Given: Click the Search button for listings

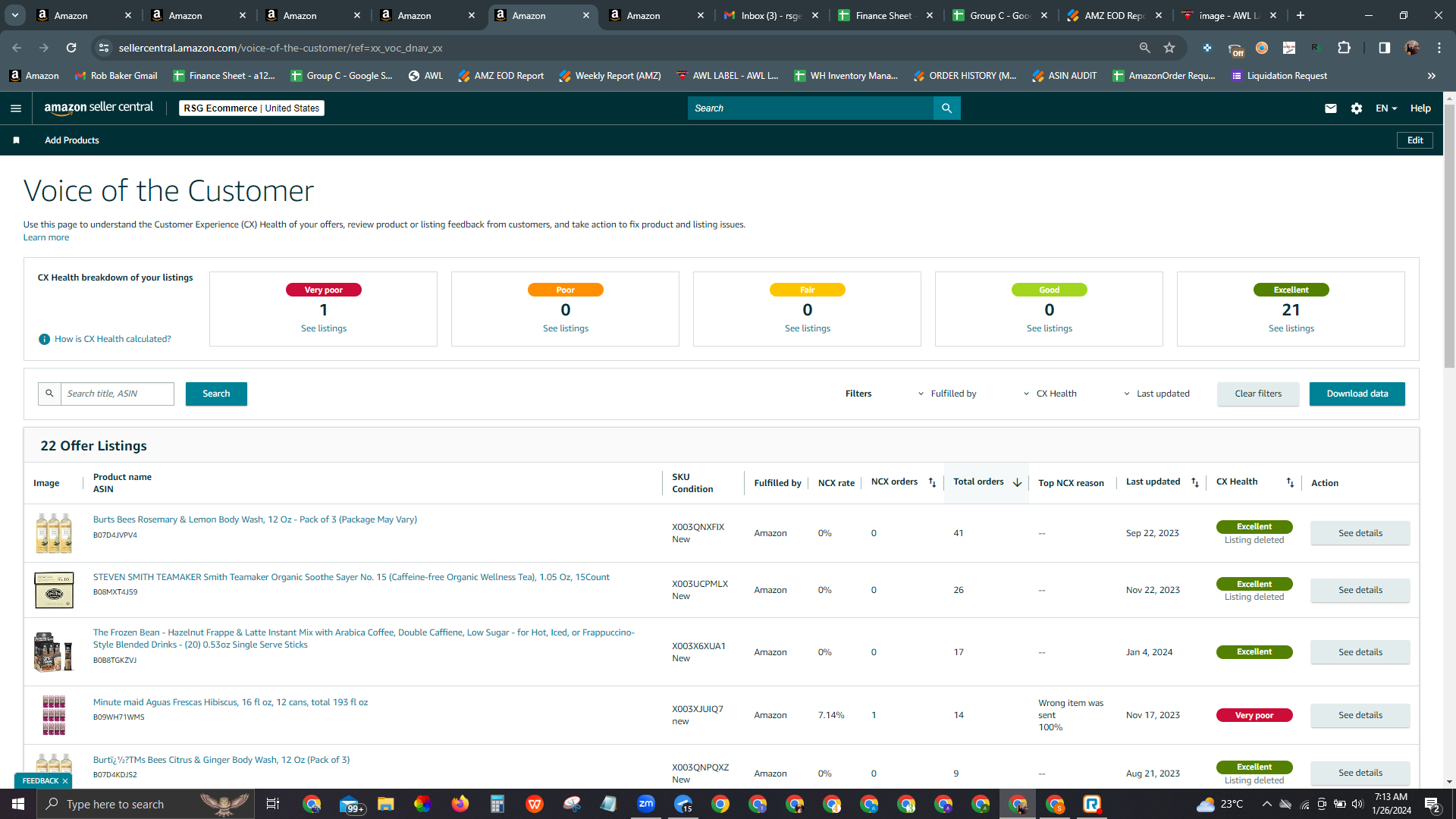Looking at the screenshot, I should pyautogui.click(x=216, y=394).
